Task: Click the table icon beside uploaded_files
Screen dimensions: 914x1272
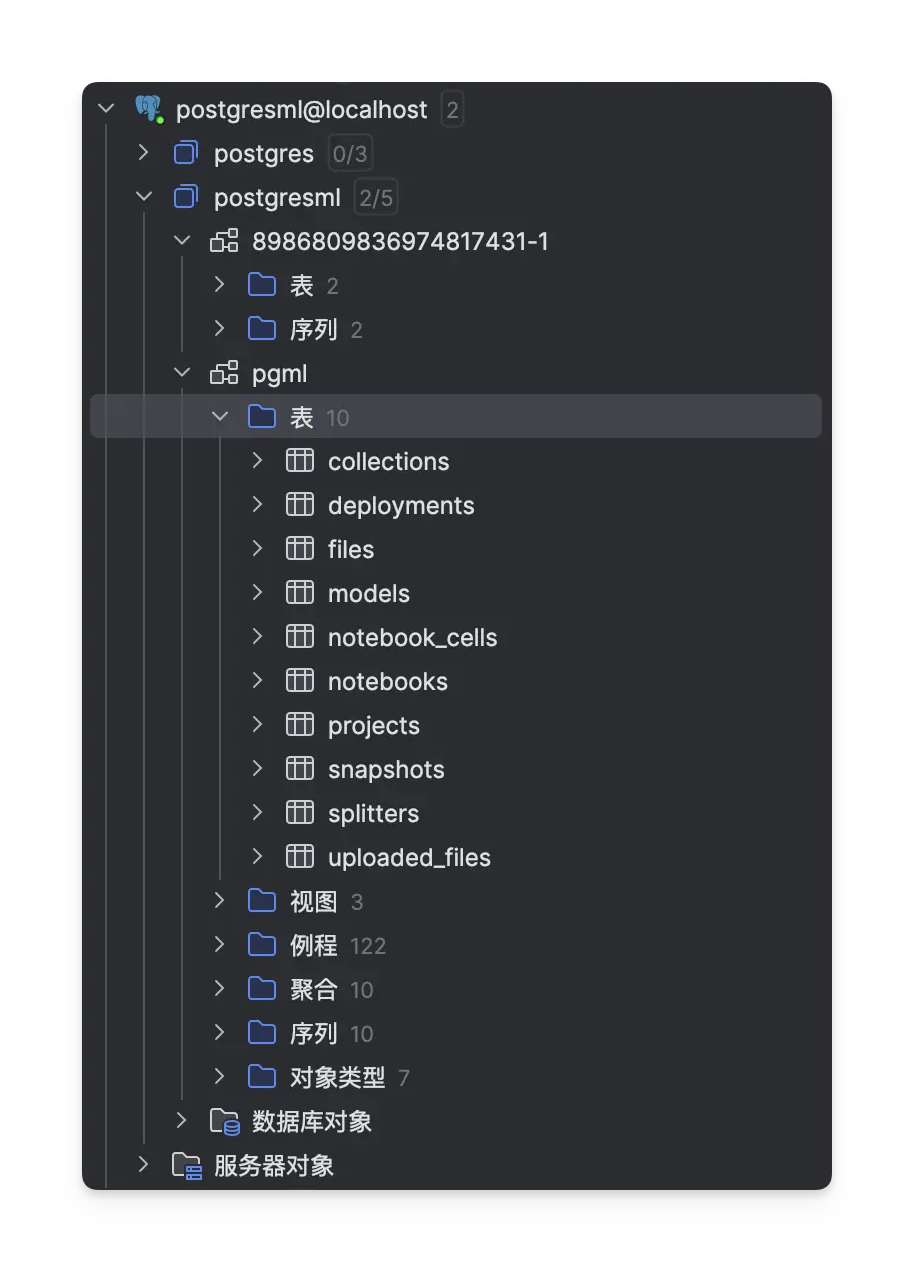Action: coord(300,856)
